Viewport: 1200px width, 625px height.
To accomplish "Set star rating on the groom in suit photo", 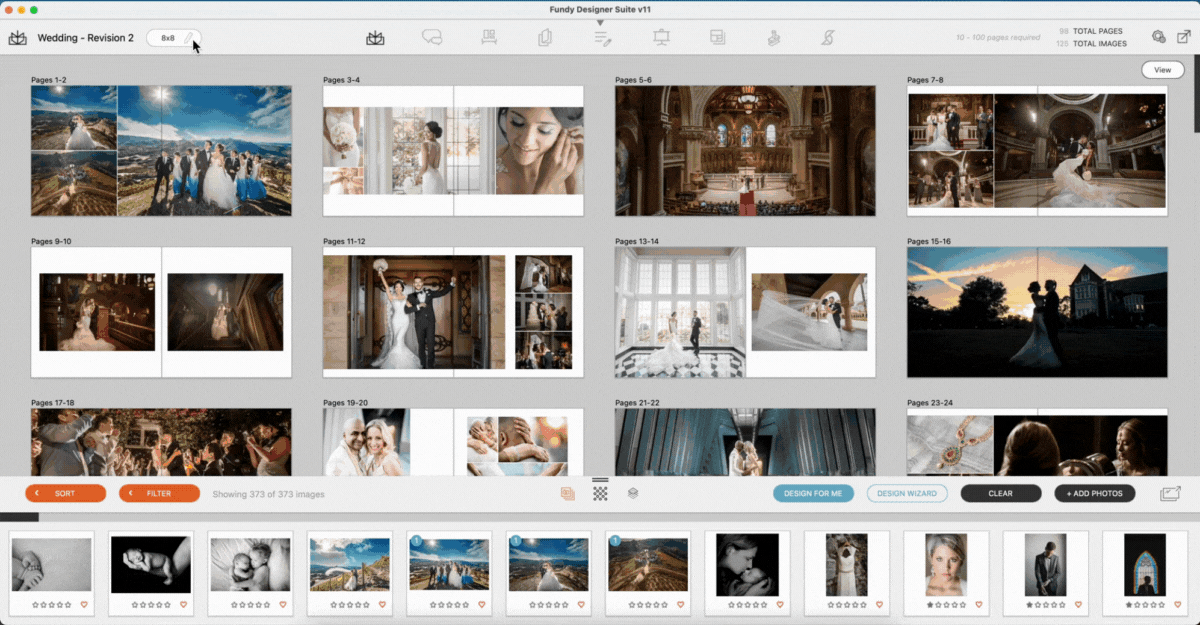I will tap(1047, 604).
